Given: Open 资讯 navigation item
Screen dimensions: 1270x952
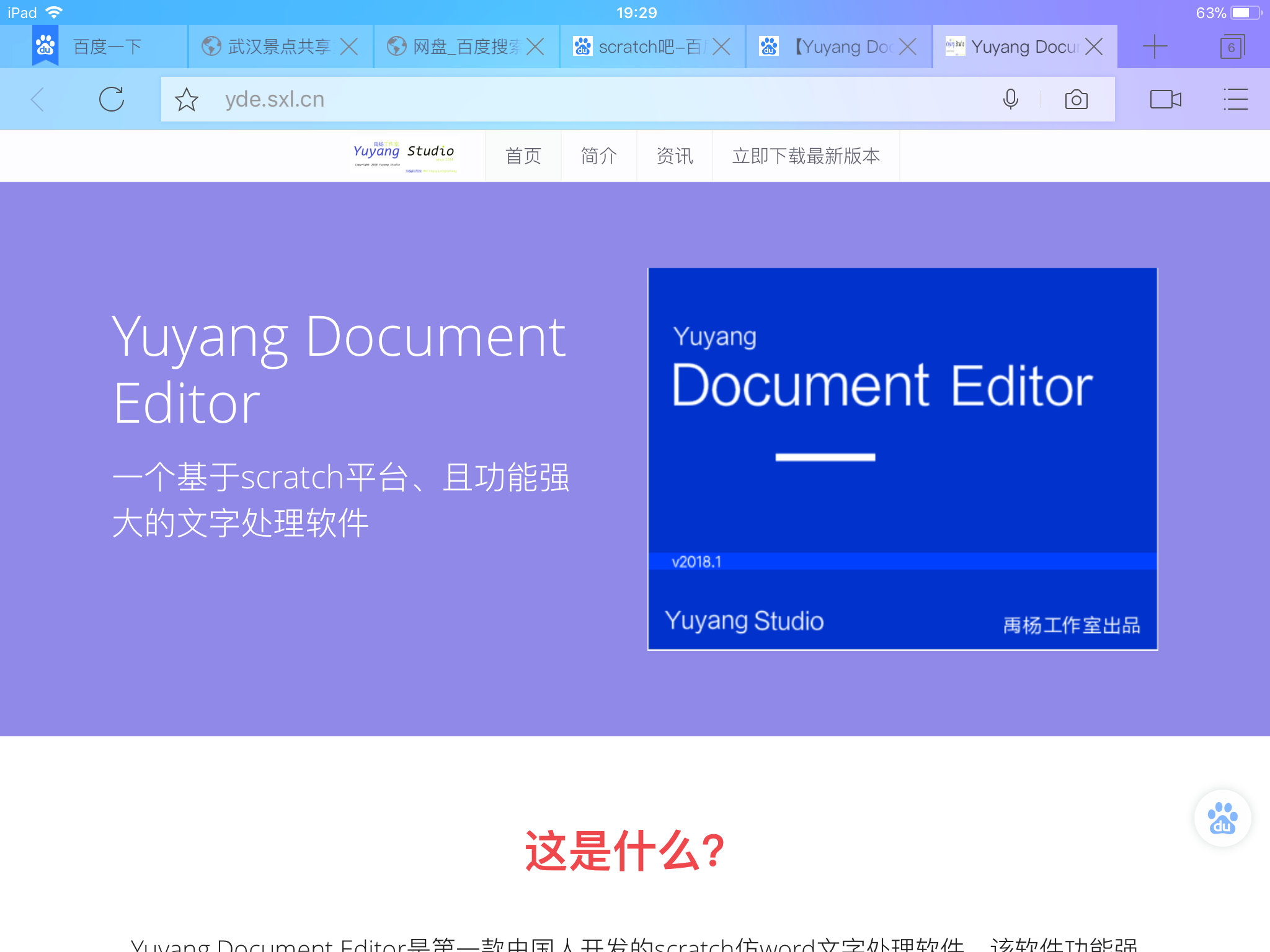Looking at the screenshot, I should coord(674,156).
